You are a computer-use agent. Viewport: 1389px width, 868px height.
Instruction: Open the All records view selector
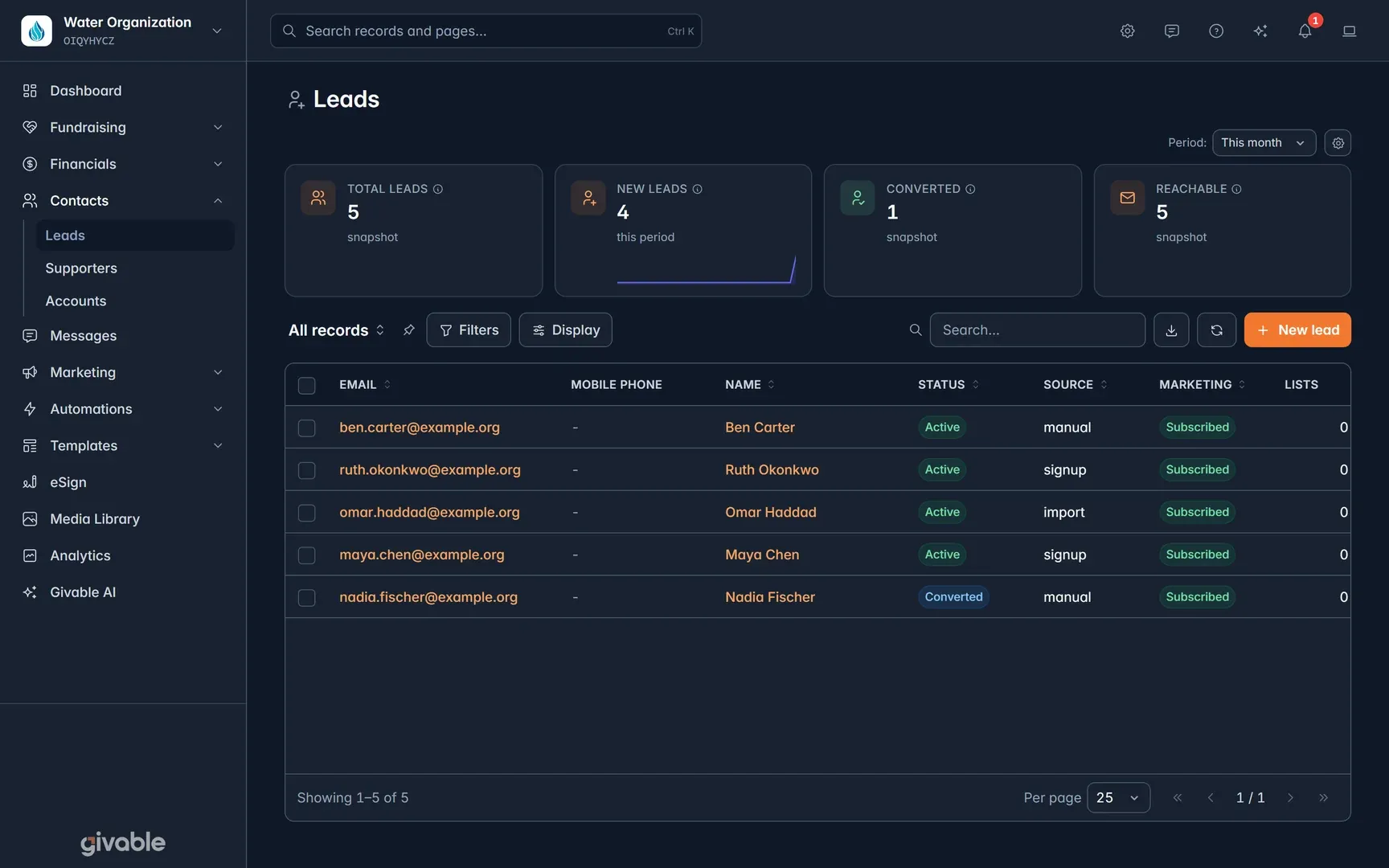pyautogui.click(x=337, y=330)
